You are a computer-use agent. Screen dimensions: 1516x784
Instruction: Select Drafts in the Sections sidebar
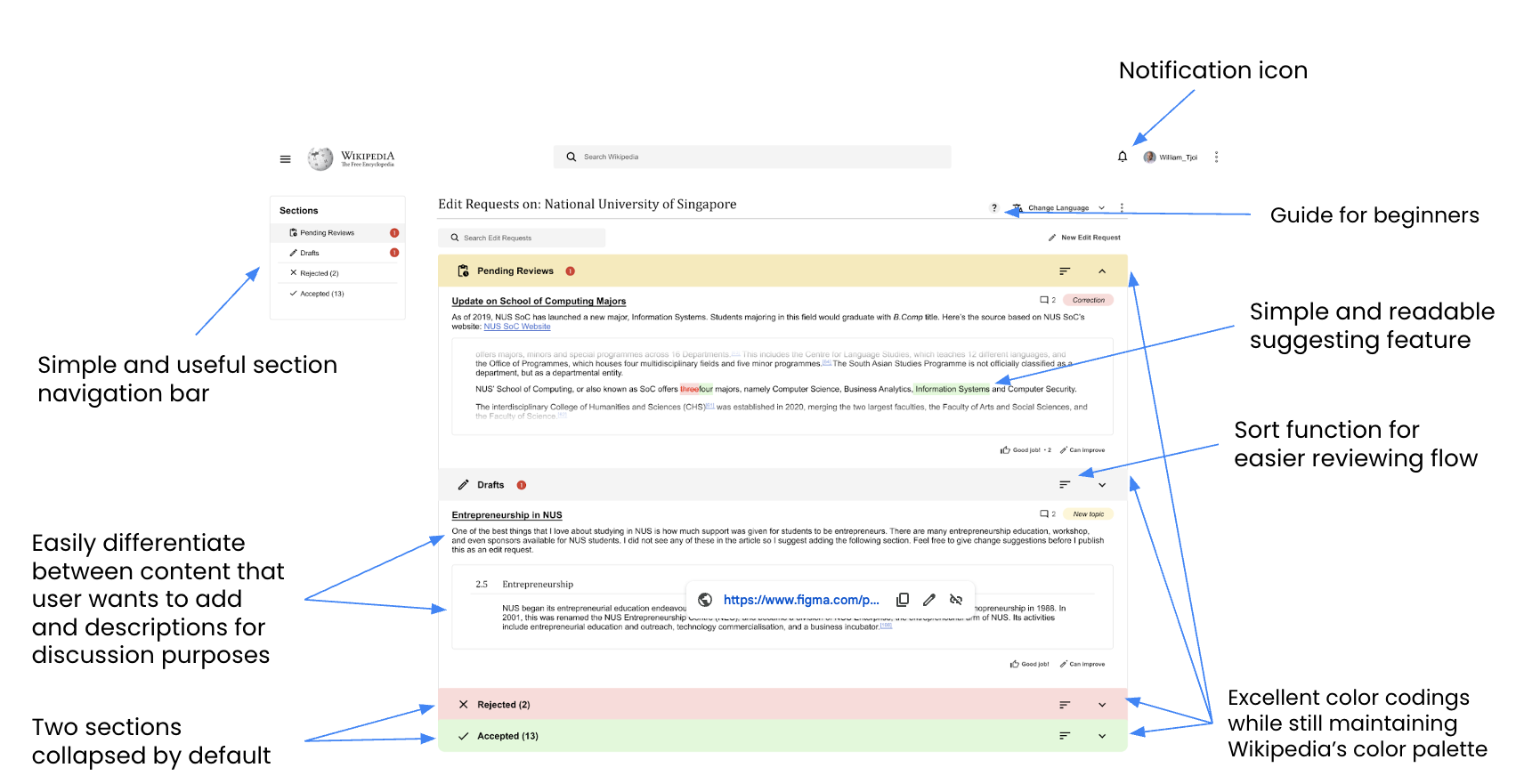[x=310, y=254]
